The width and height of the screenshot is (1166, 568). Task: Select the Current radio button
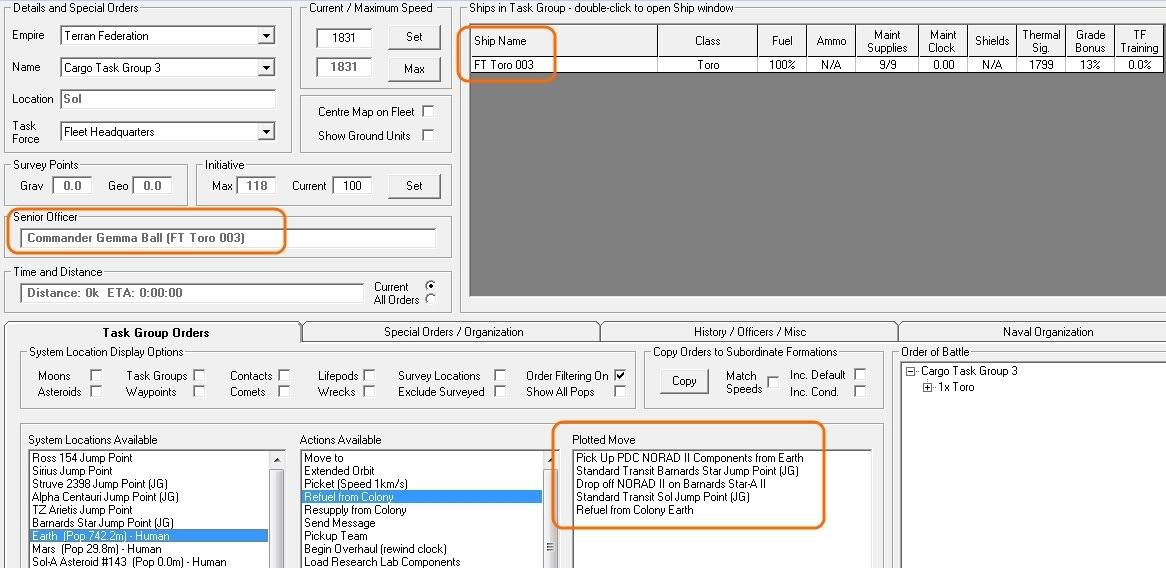429,286
